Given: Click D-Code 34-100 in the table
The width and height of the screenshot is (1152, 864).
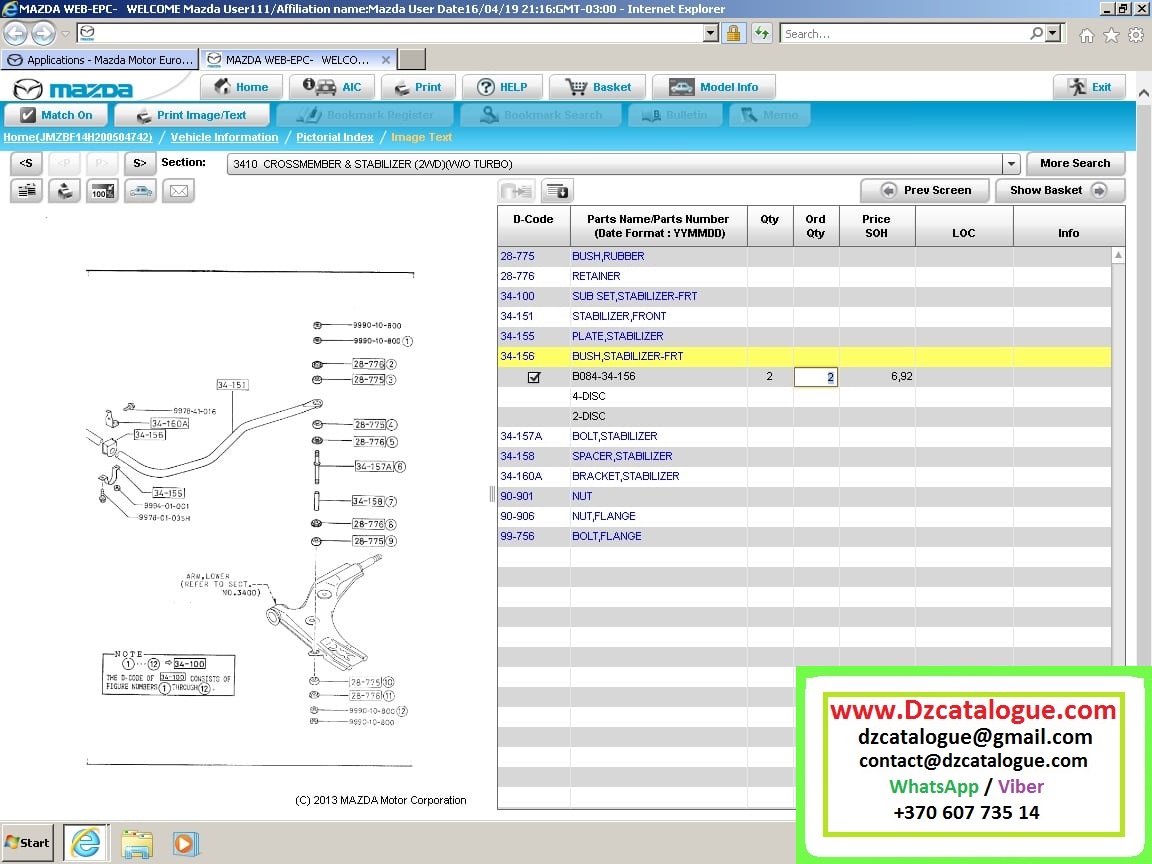Looking at the screenshot, I should [x=517, y=296].
